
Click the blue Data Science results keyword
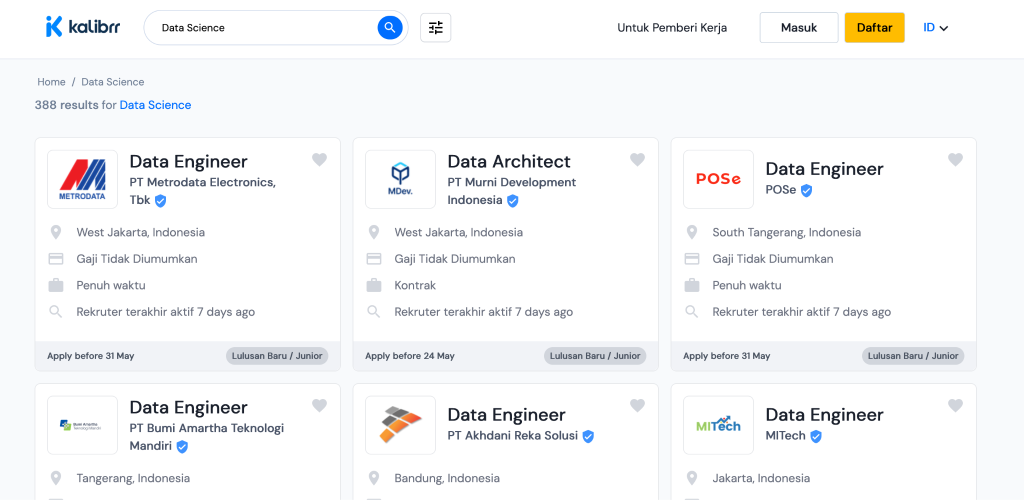tap(155, 104)
